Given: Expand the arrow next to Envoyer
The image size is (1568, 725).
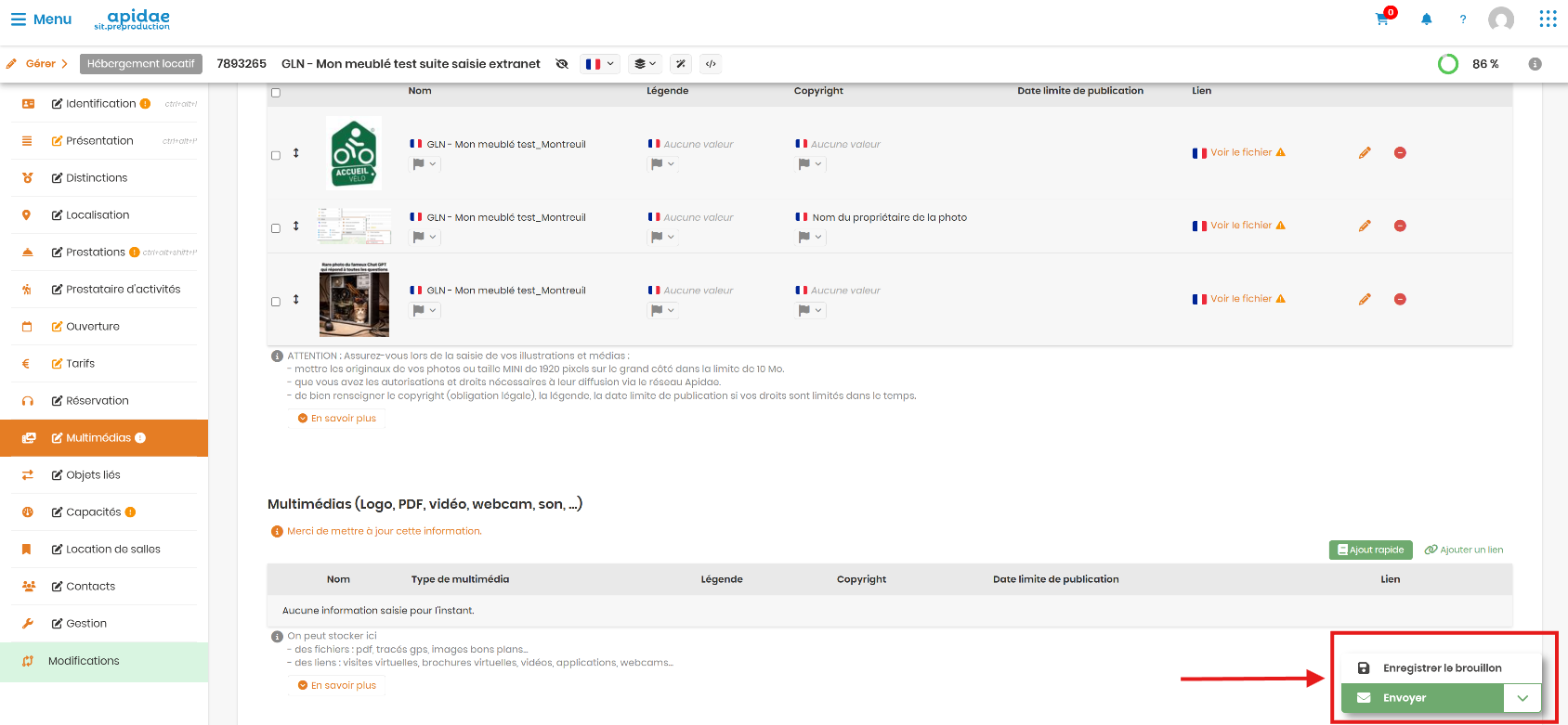Looking at the screenshot, I should pyautogui.click(x=1522, y=698).
